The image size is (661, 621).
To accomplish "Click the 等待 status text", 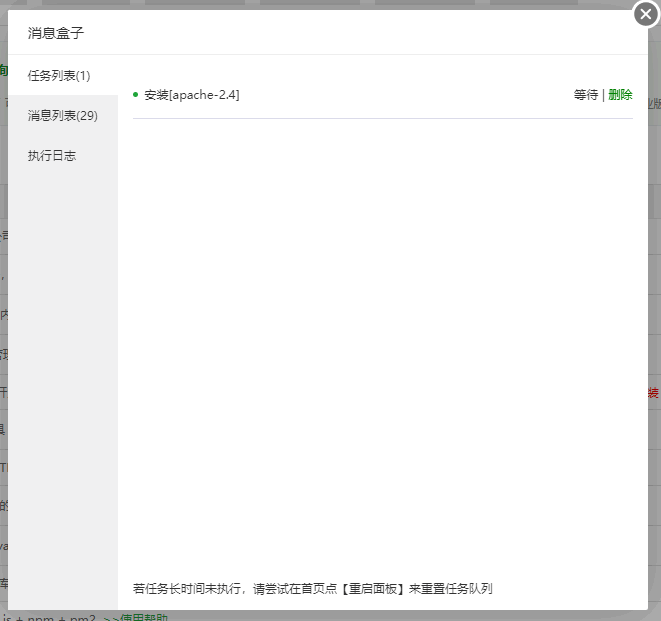I will 586,95.
